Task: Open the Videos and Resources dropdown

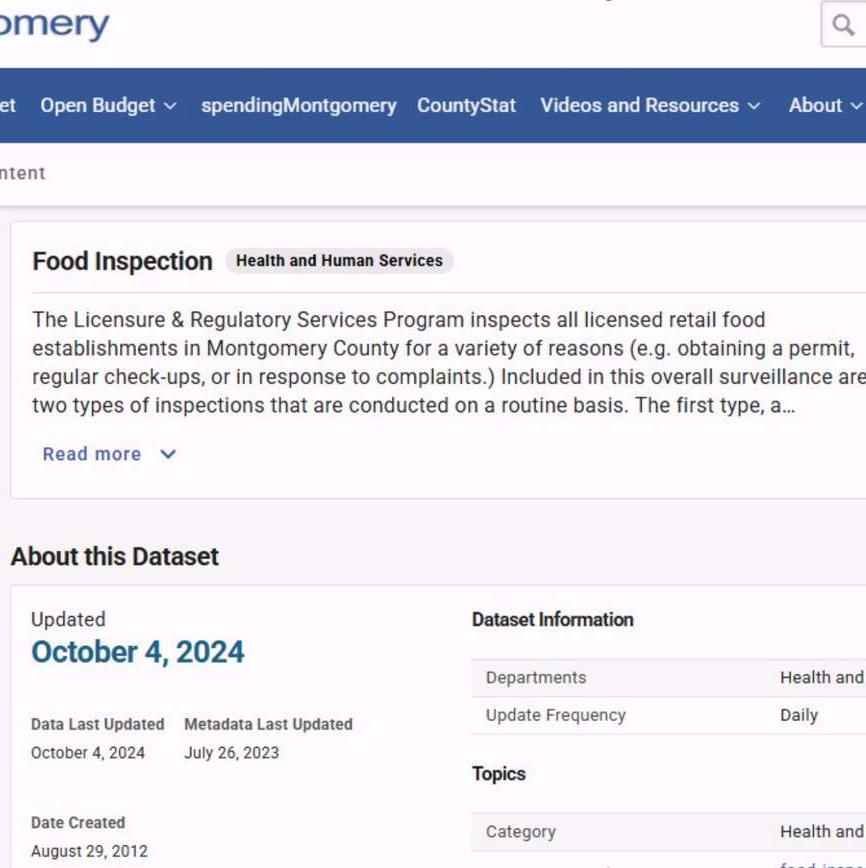Action: coord(650,105)
